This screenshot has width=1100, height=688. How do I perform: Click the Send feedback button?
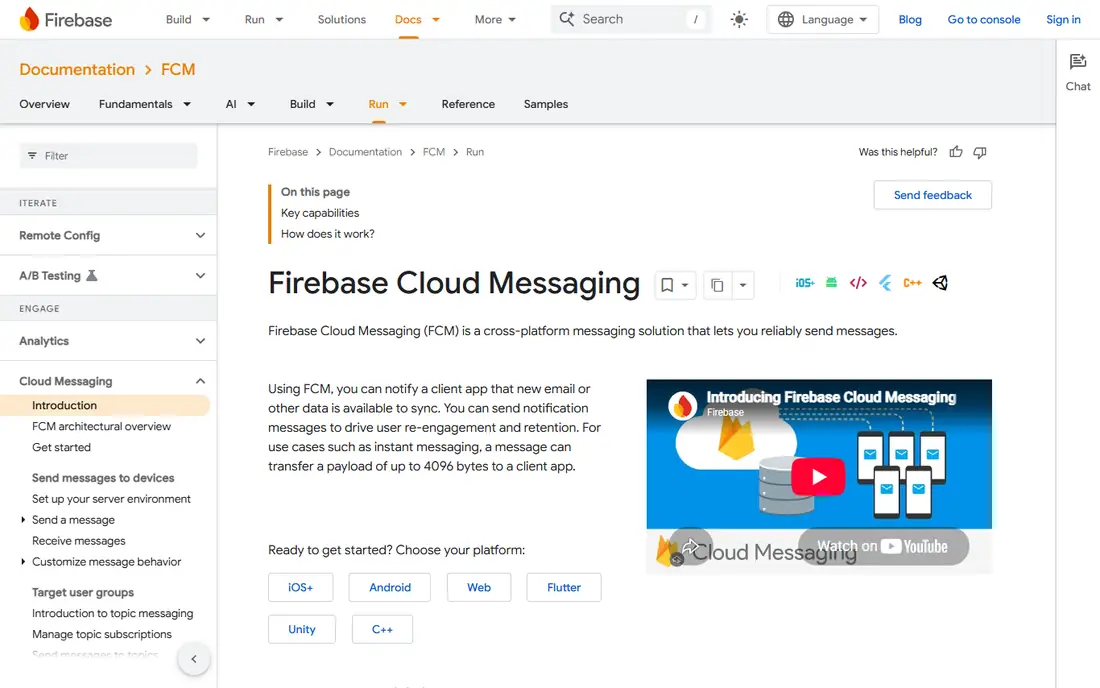(932, 195)
